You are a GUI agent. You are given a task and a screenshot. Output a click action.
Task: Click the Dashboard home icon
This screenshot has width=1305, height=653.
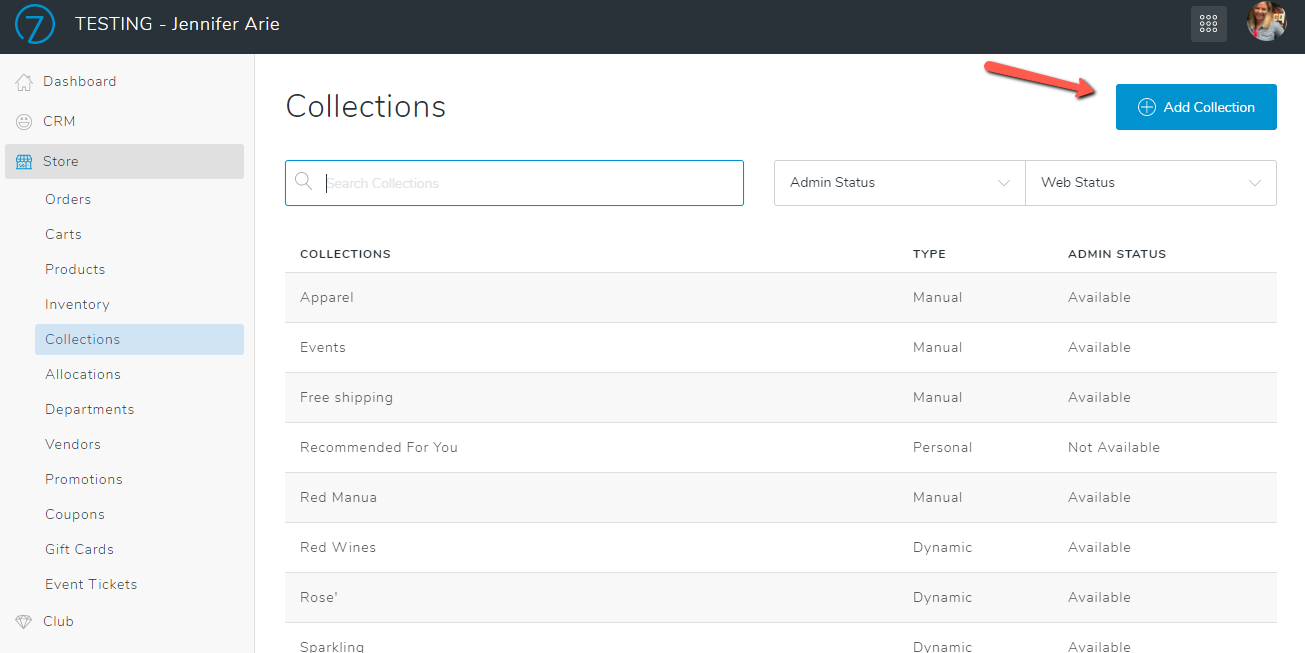point(24,81)
